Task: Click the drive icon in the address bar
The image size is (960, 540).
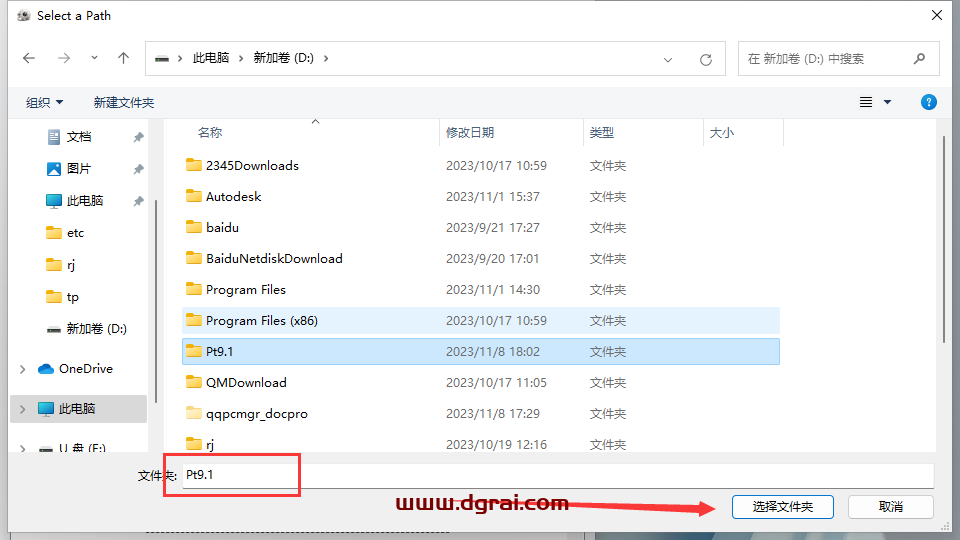Action: tap(162, 59)
